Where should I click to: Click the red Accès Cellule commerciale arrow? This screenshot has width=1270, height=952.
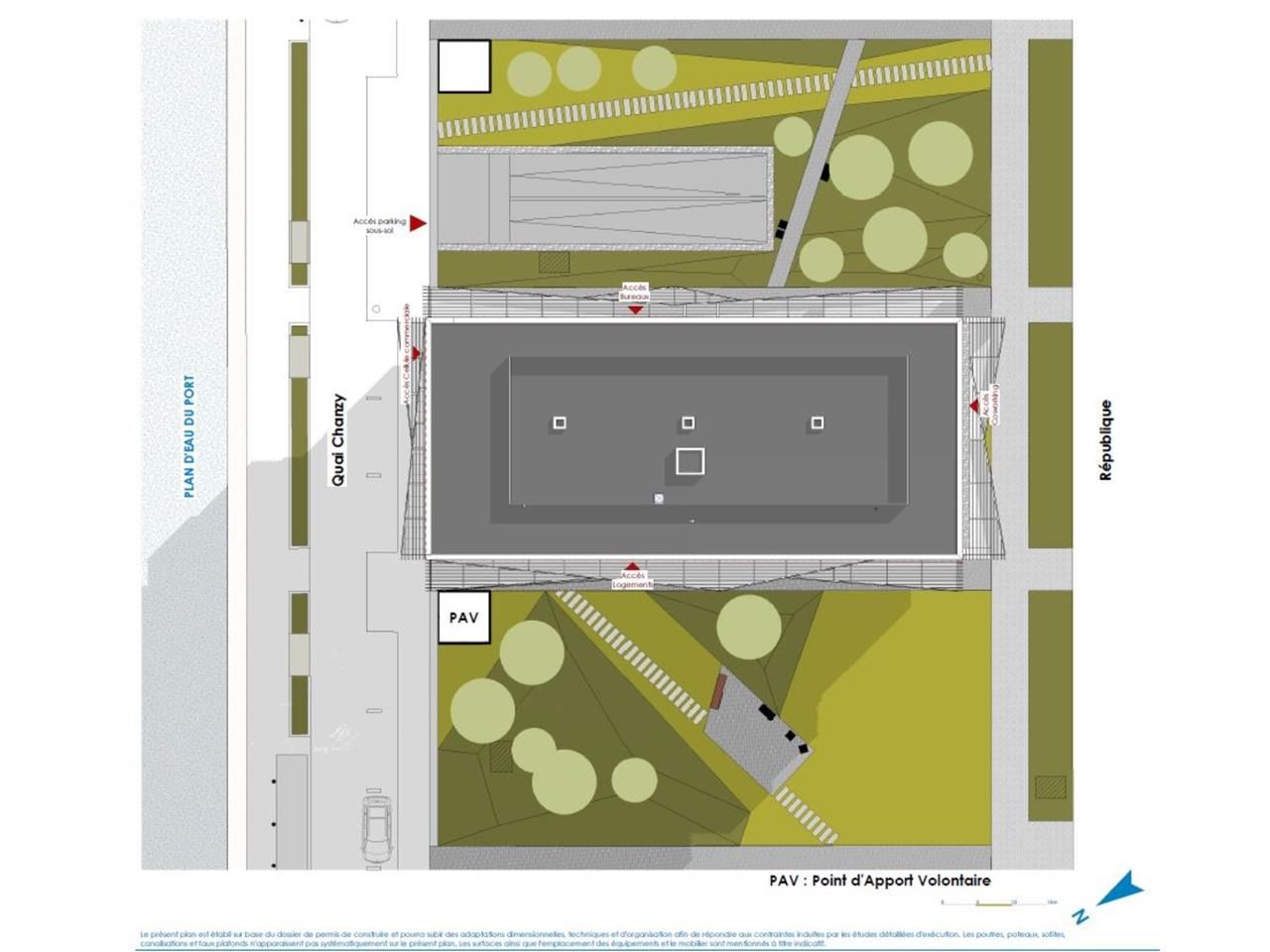[416, 353]
